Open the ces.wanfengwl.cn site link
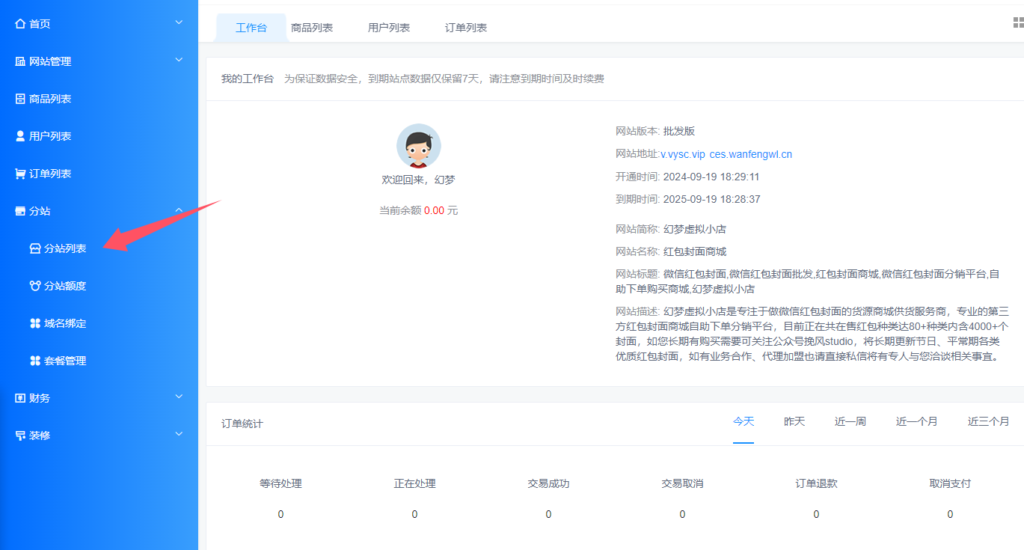This screenshot has height=550, width=1024. pos(751,155)
